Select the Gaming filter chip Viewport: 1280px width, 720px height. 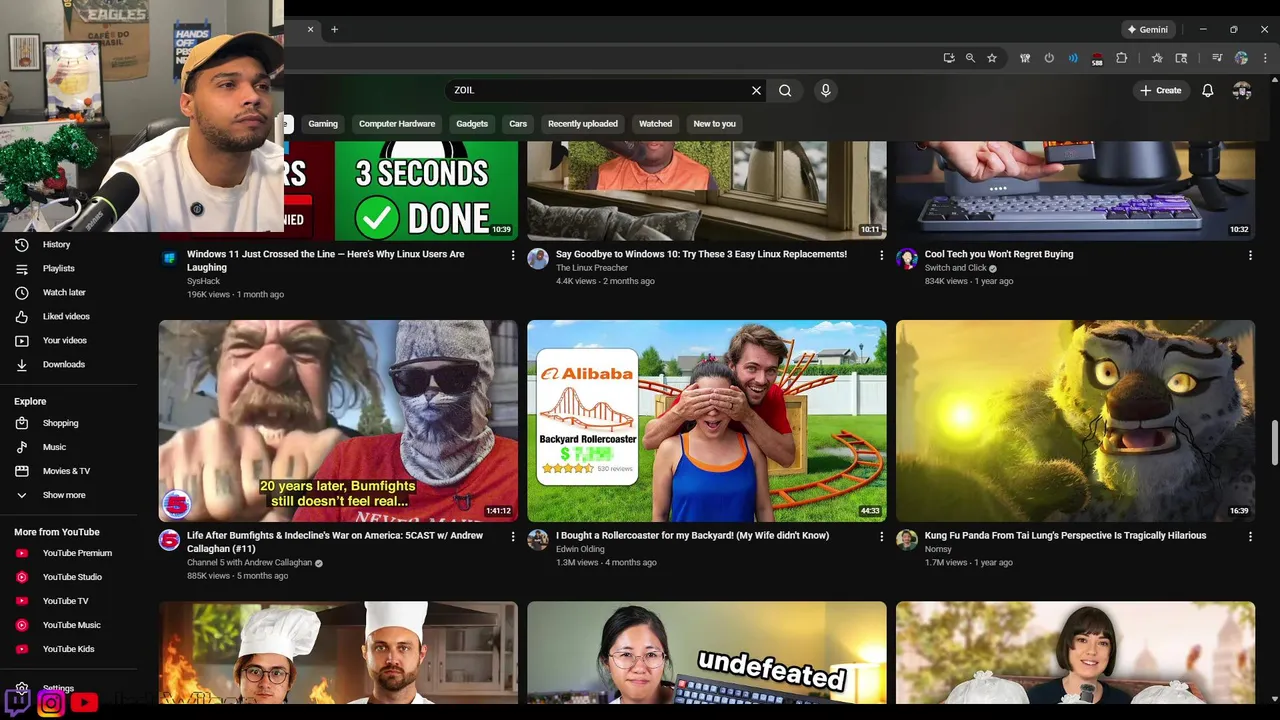(323, 124)
